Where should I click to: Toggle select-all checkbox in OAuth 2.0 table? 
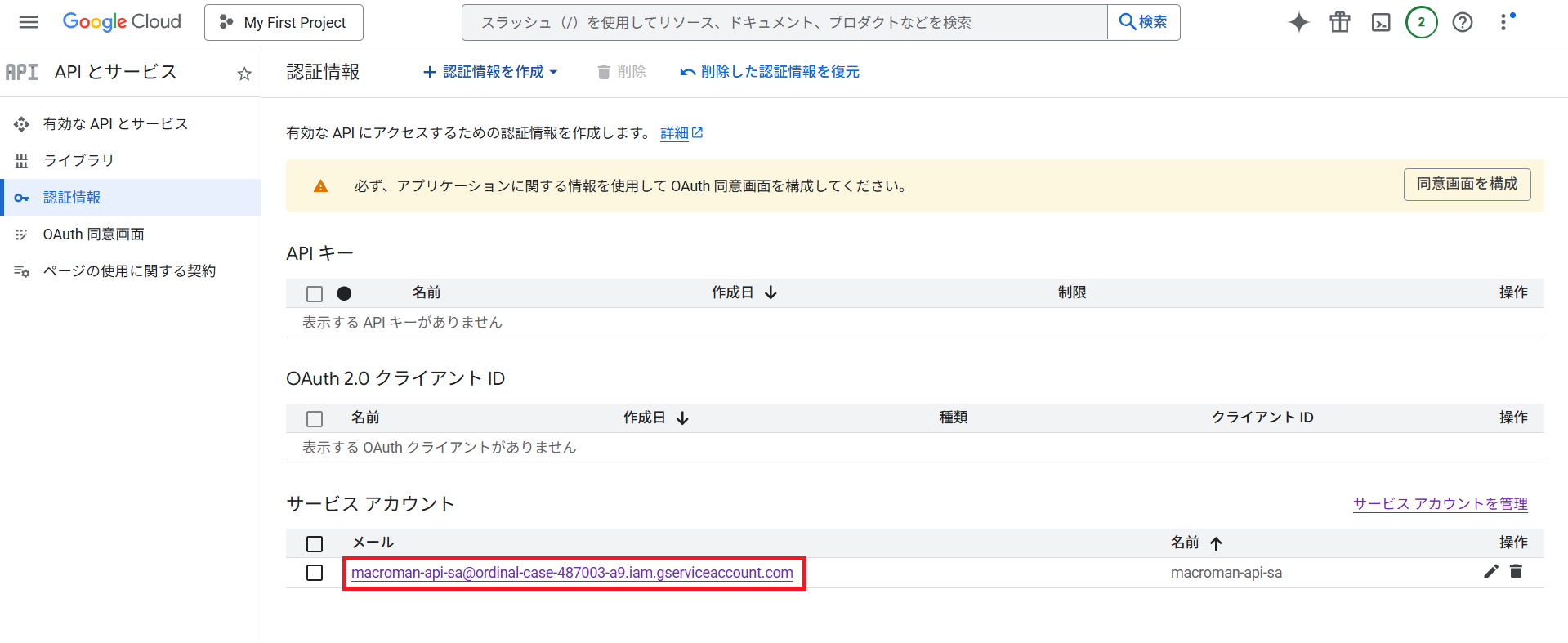[x=315, y=418]
